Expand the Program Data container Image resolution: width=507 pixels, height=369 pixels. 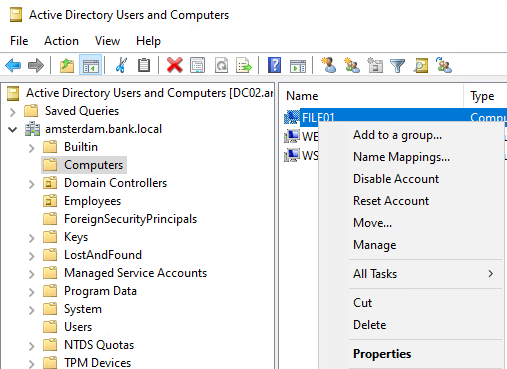(31, 292)
